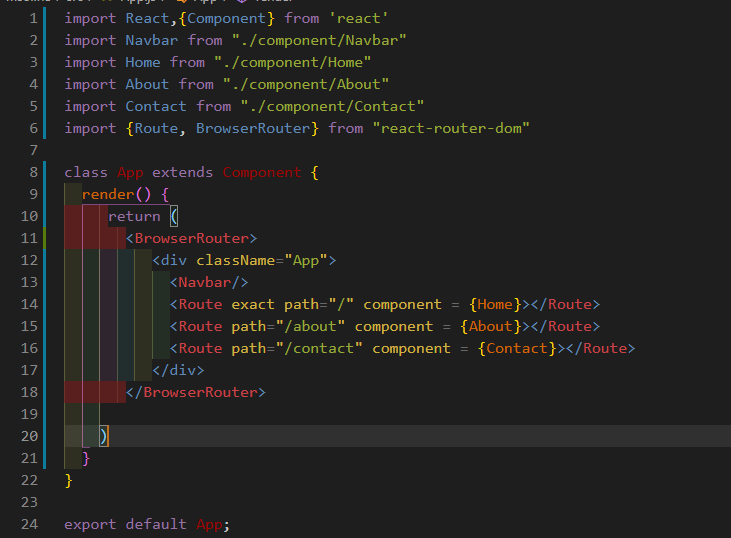Click the "react-router-dom" string
This screenshot has width=731, height=538.
point(451,128)
